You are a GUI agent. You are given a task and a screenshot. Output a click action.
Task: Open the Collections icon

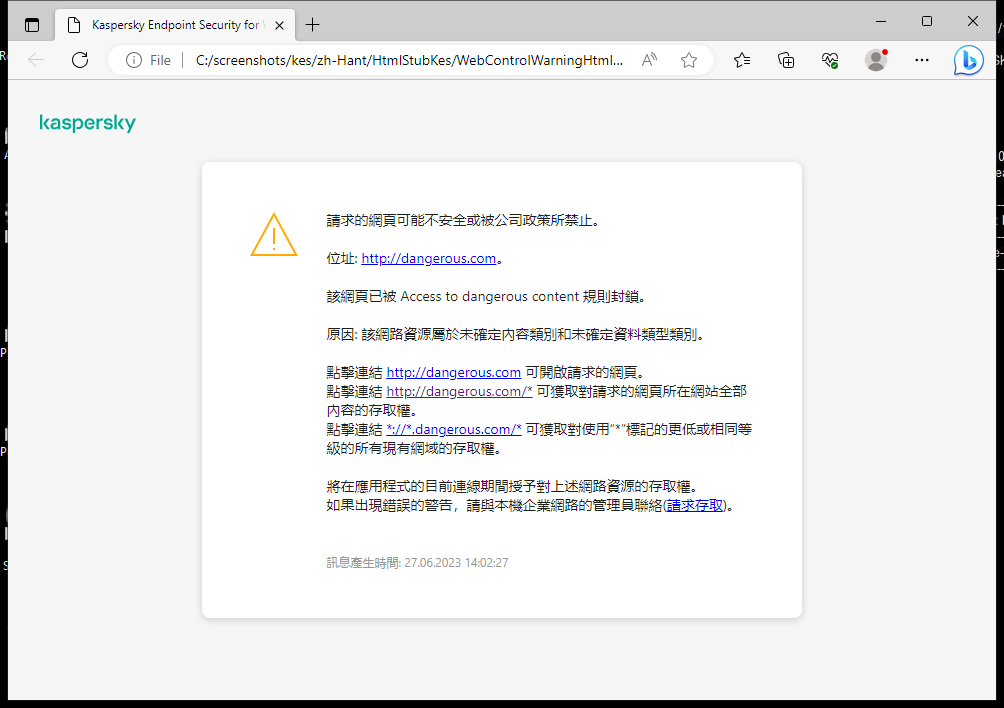786,60
